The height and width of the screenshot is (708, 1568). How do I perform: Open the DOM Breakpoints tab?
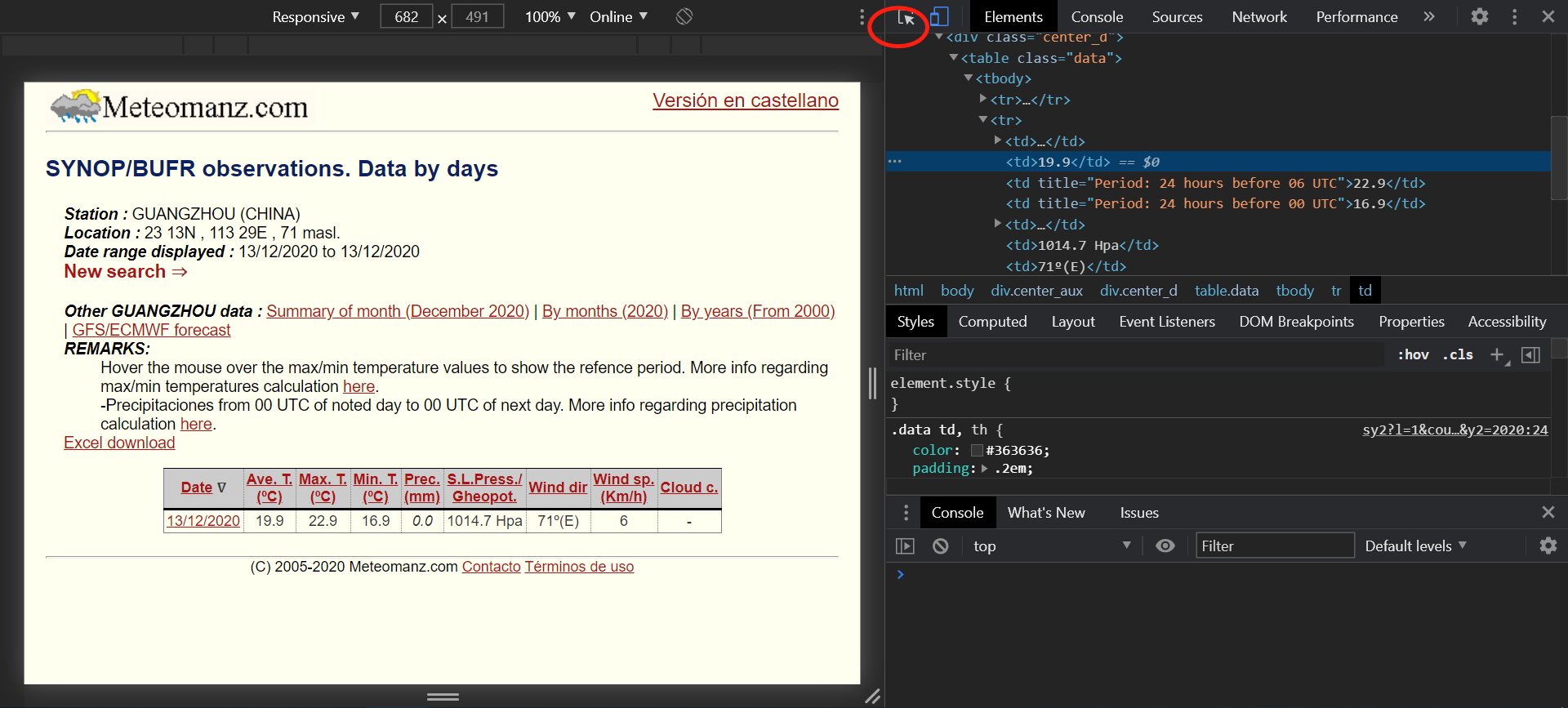pyautogui.click(x=1296, y=322)
